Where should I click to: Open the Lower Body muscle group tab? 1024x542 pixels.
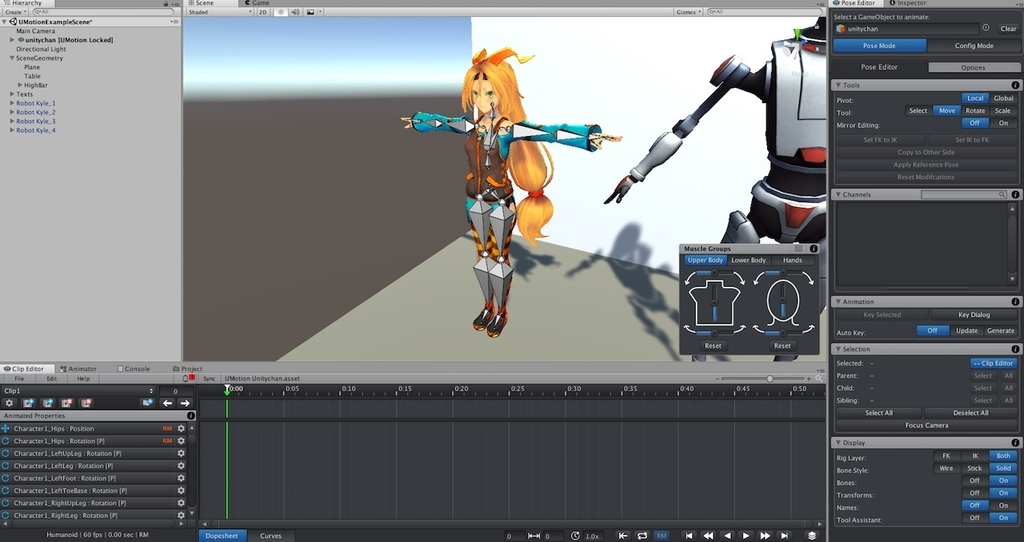pos(748,260)
